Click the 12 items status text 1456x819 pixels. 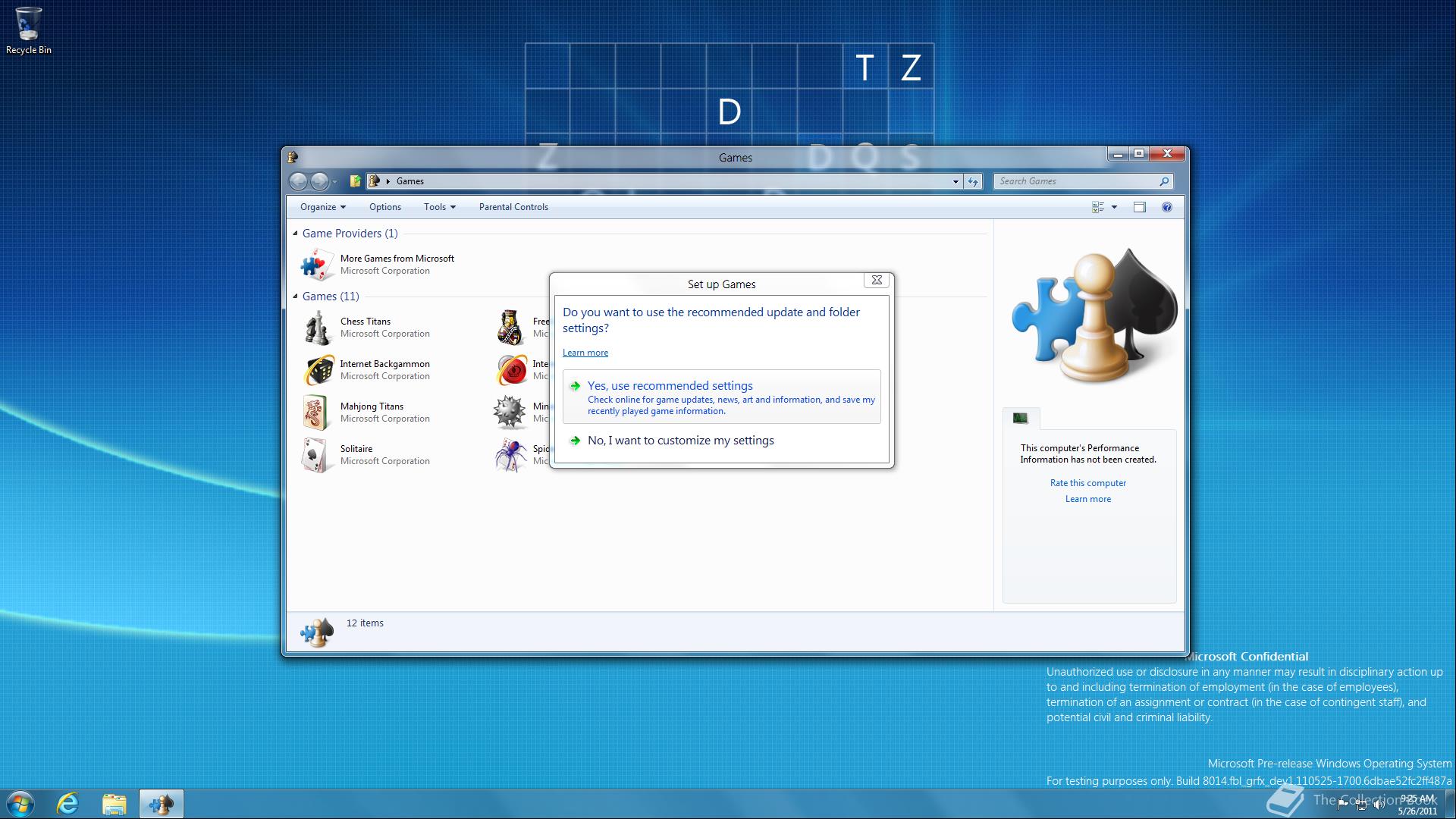tap(365, 623)
